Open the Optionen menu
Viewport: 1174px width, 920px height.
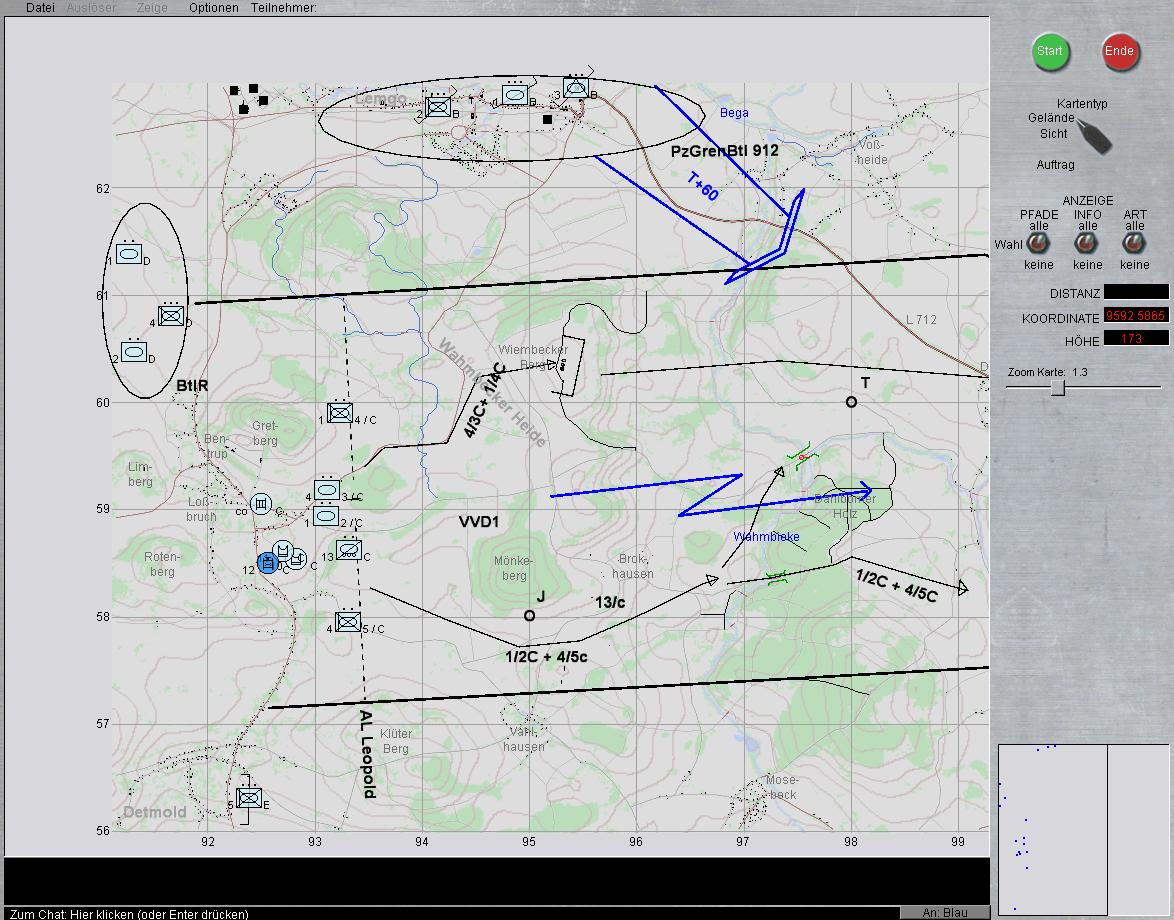pyautogui.click(x=214, y=8)
